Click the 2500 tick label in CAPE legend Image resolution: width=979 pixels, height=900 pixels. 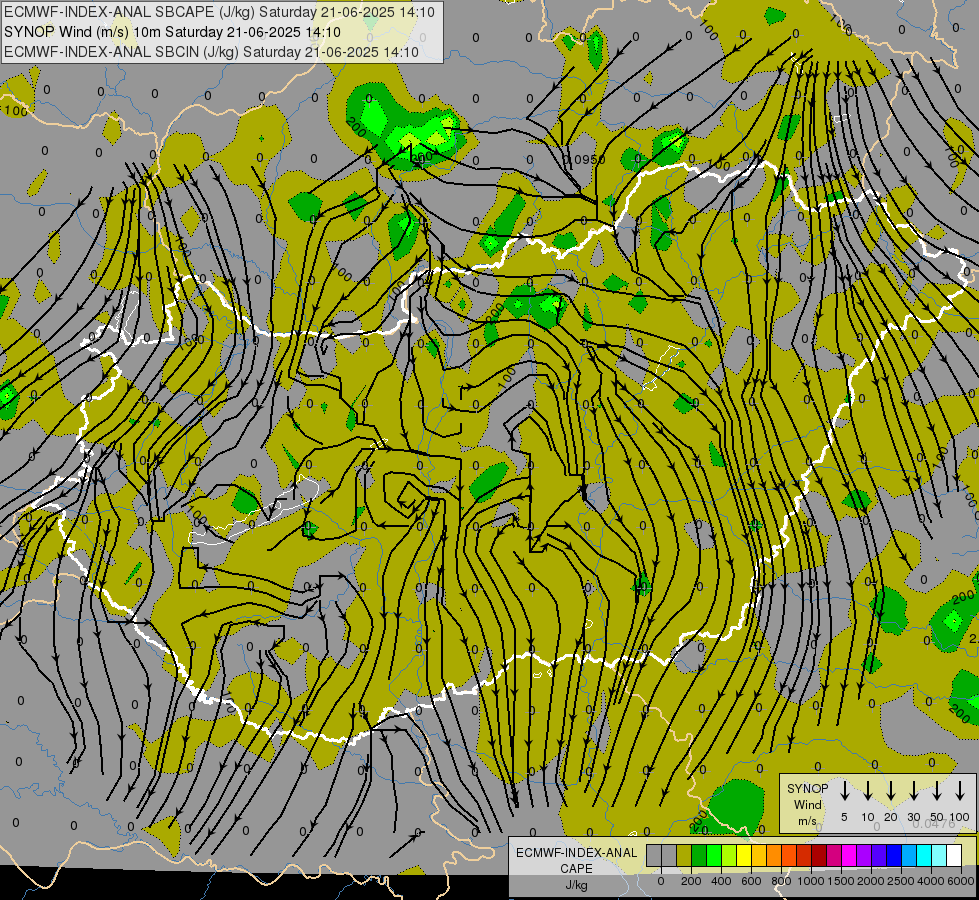[x=901, y=881]
